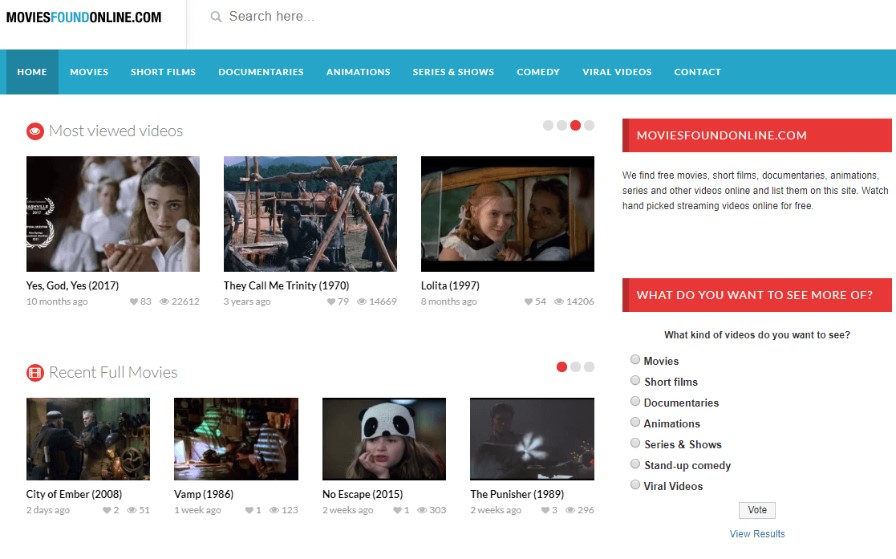Screen dimensions: 896x559
Task: Click heart icon under Yes, God, Yes
Action: coord(133,302)
